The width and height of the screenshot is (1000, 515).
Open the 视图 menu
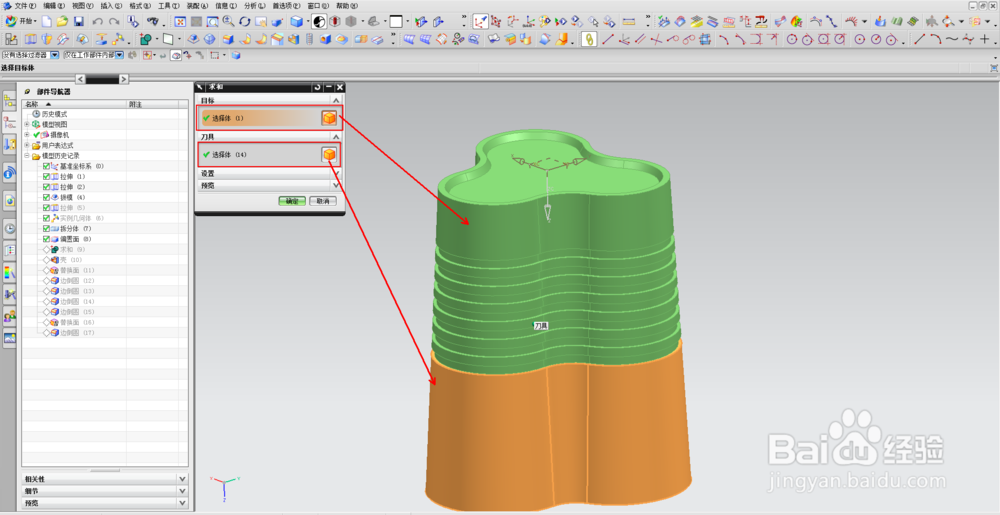82,5
